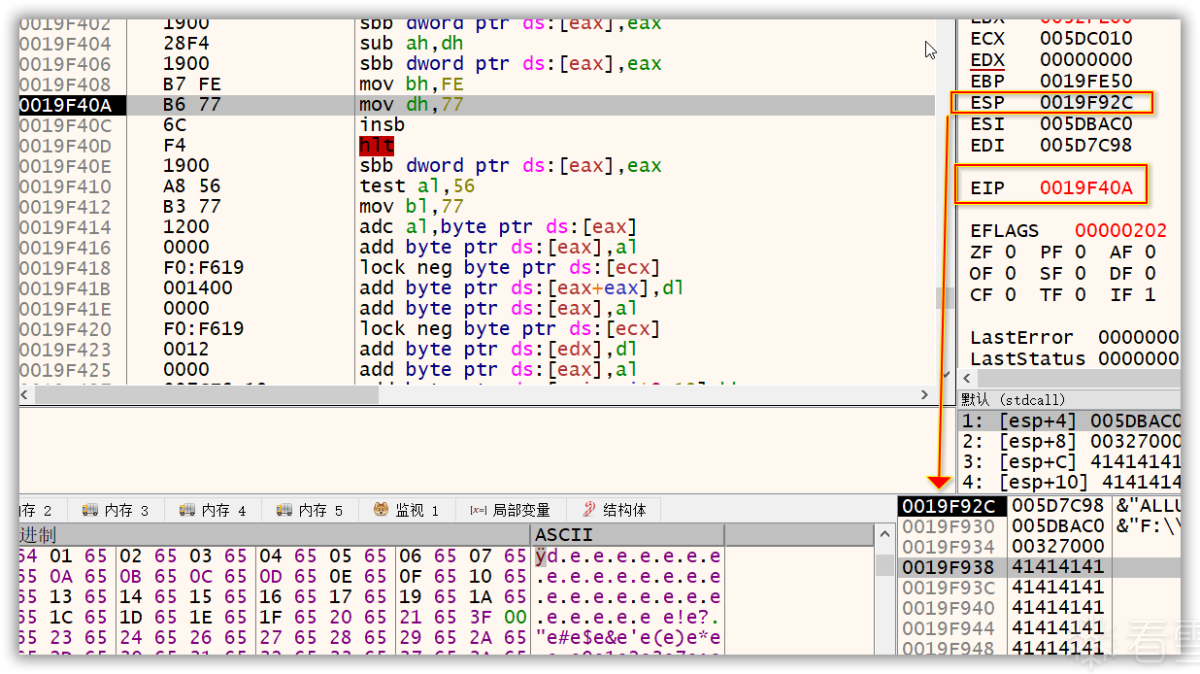Image resolution: width=1200 pixels, height=674 pixels.
Task: Click the 内存 4 tab memory icon
Action: click(x=187, y=510)
